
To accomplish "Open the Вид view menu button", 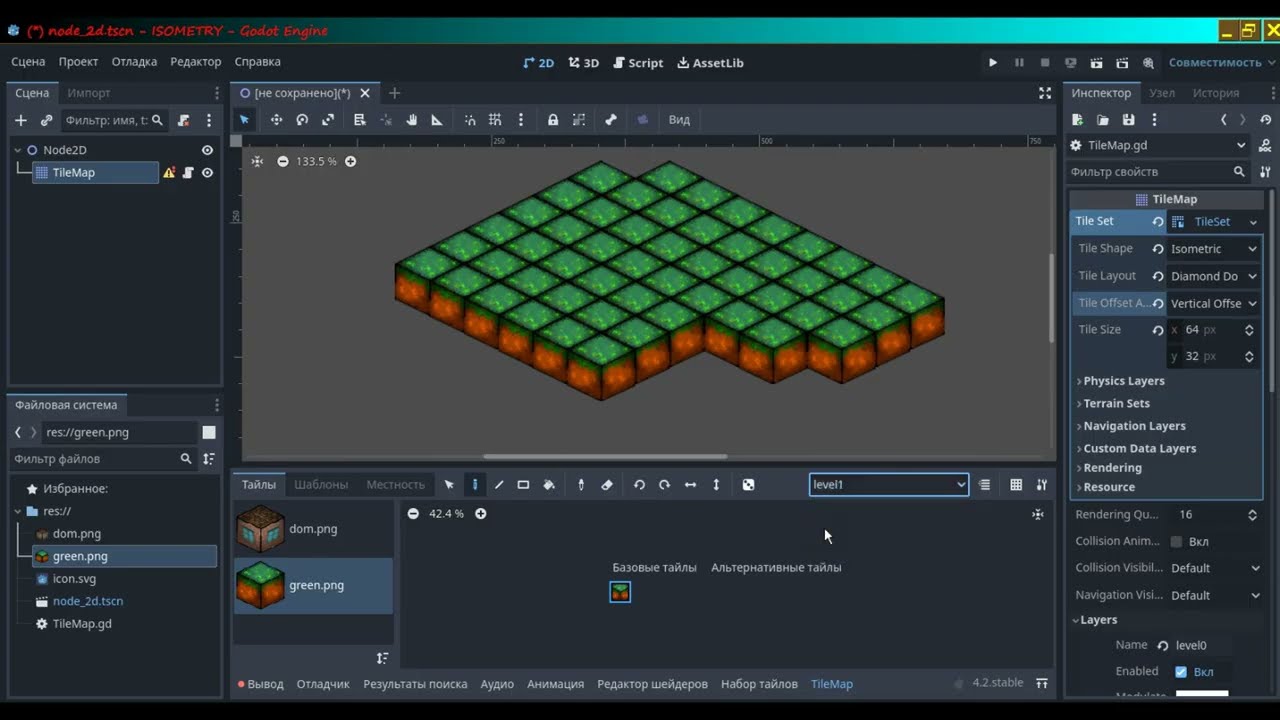I will (x=679, y=119).
